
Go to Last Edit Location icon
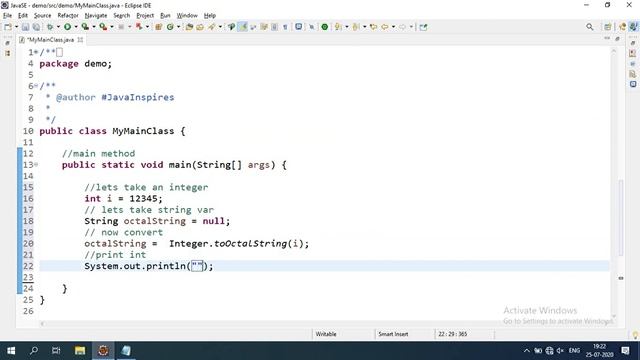pos(373,27)
